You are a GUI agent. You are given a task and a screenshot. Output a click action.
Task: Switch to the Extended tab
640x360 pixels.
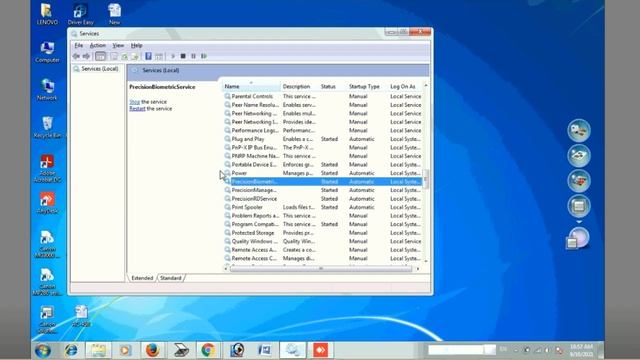(x=142, y=278)
